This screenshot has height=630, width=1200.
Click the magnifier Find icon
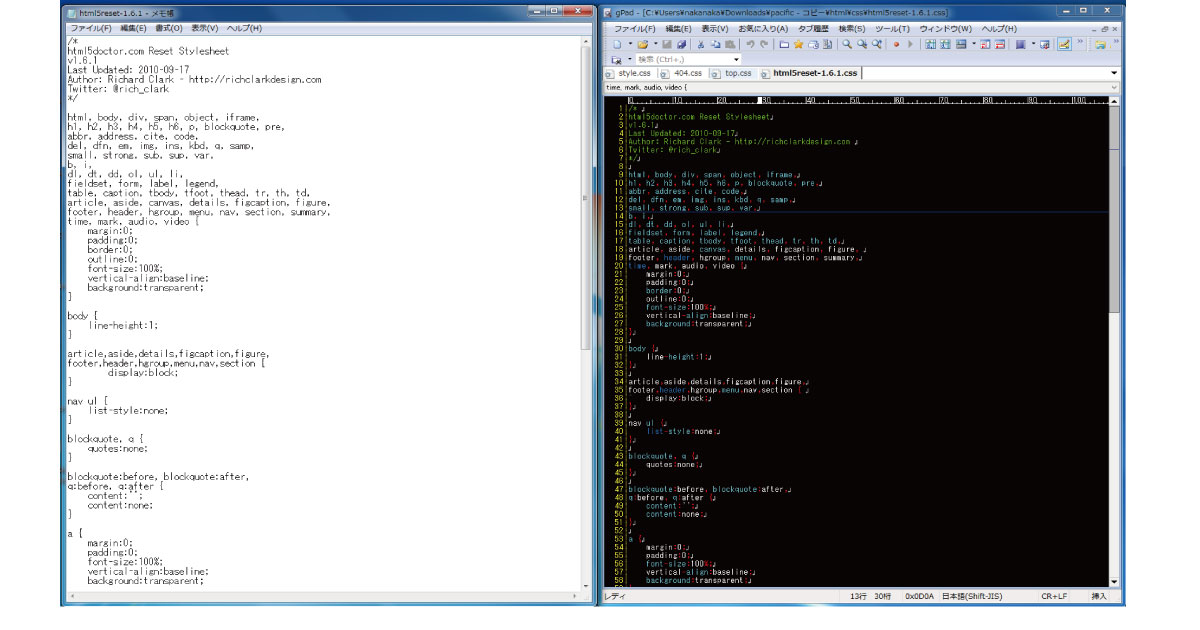[x=847, y=44]
